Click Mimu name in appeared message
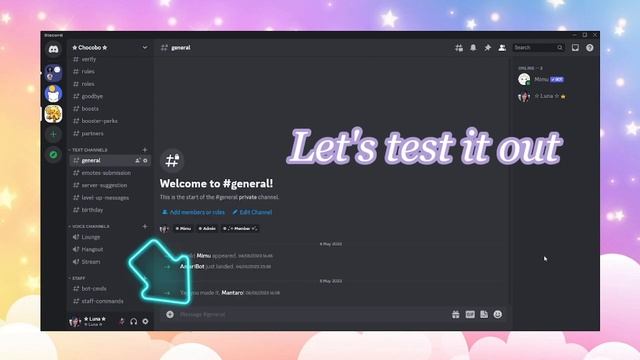The height and width of the screenshot is (360, 640). pos(204,256)
